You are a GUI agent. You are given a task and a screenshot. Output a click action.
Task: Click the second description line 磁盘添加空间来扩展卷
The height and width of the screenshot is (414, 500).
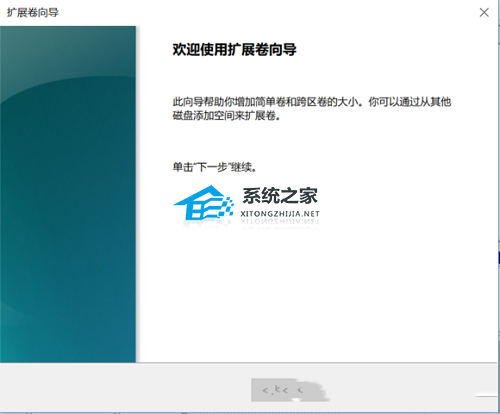tap(226, 116)
